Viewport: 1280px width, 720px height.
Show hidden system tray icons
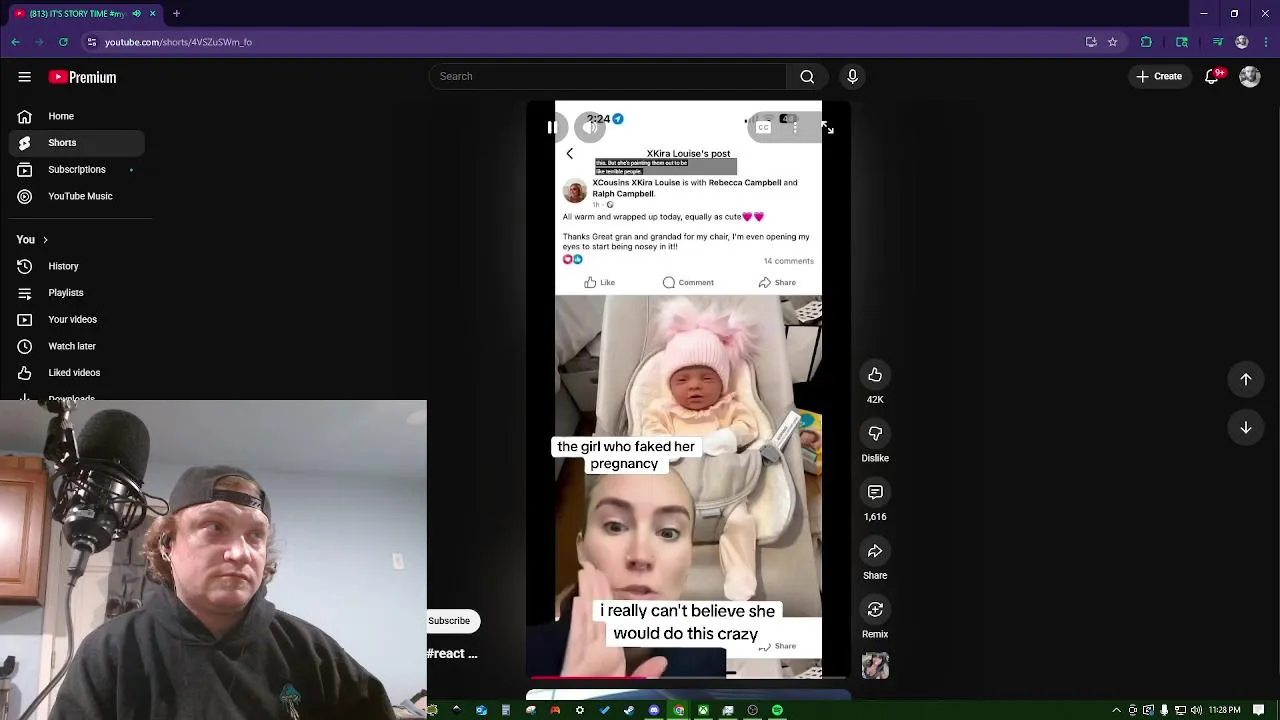1117,710
